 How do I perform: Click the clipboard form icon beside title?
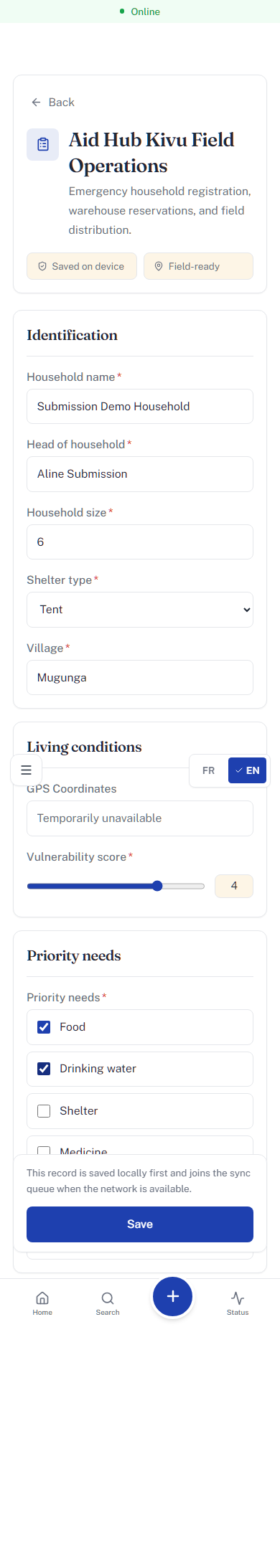pos(43,144)
